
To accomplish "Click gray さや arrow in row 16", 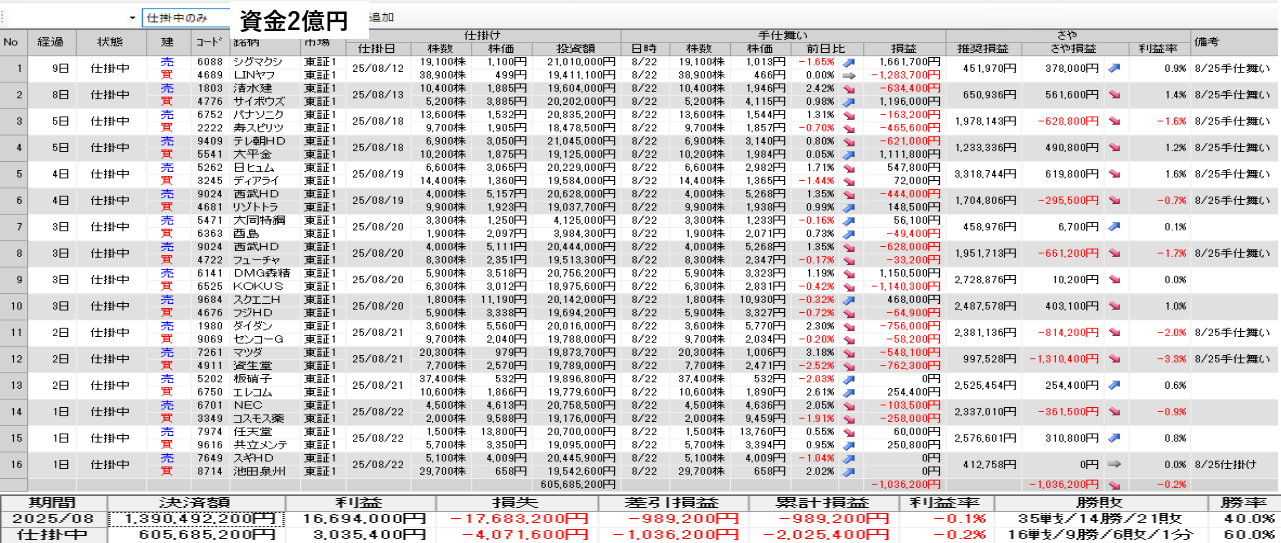I will pyautogui.click(x=1113, y=464).
